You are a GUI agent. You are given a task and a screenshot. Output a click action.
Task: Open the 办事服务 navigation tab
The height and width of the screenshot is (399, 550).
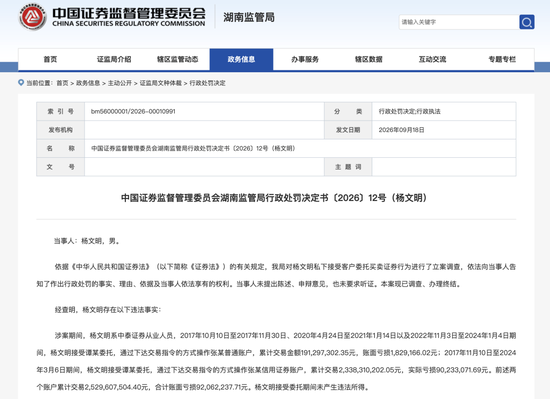coord(305,59)
